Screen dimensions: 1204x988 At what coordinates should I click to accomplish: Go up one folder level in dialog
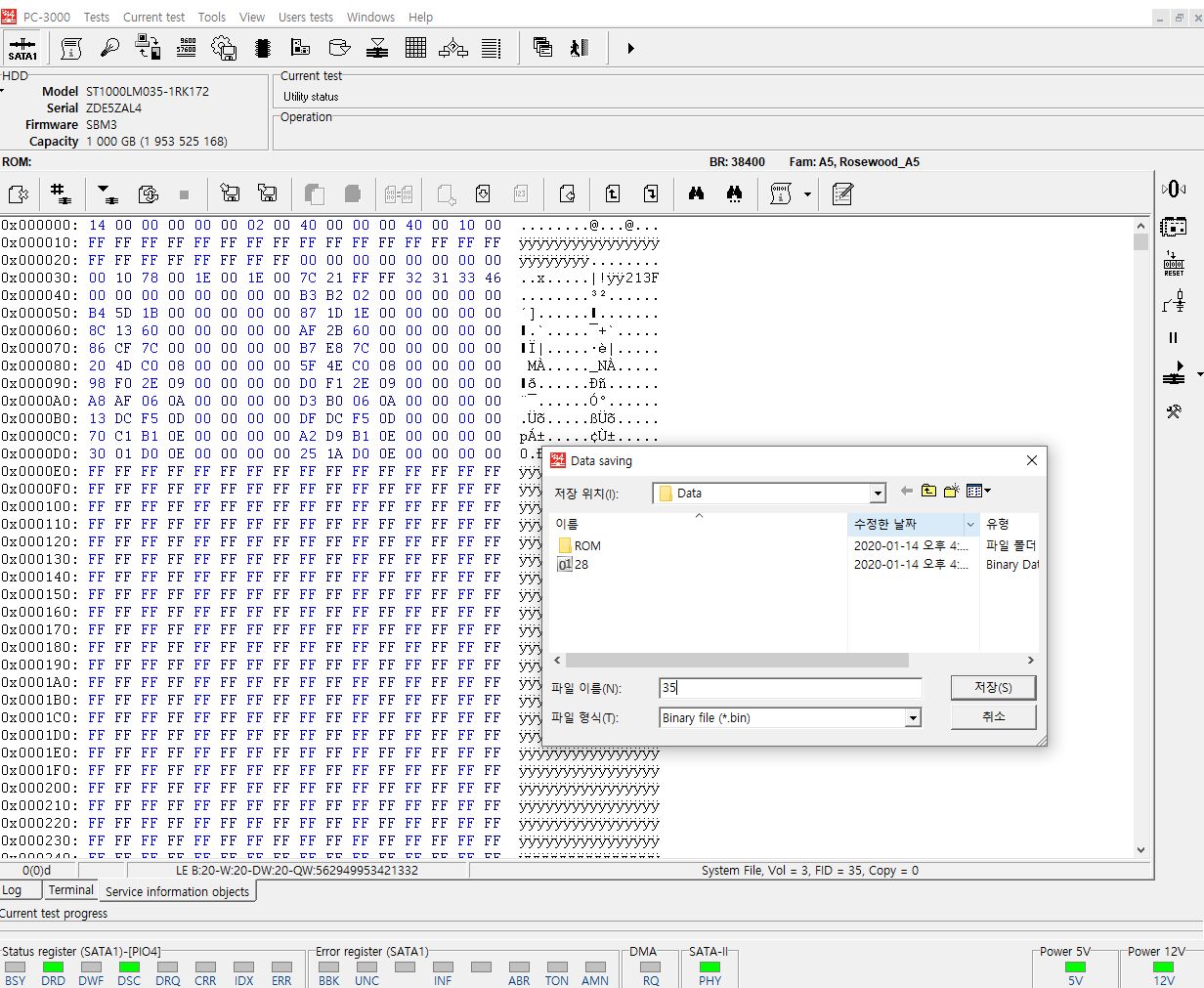(x=928, y=492)
